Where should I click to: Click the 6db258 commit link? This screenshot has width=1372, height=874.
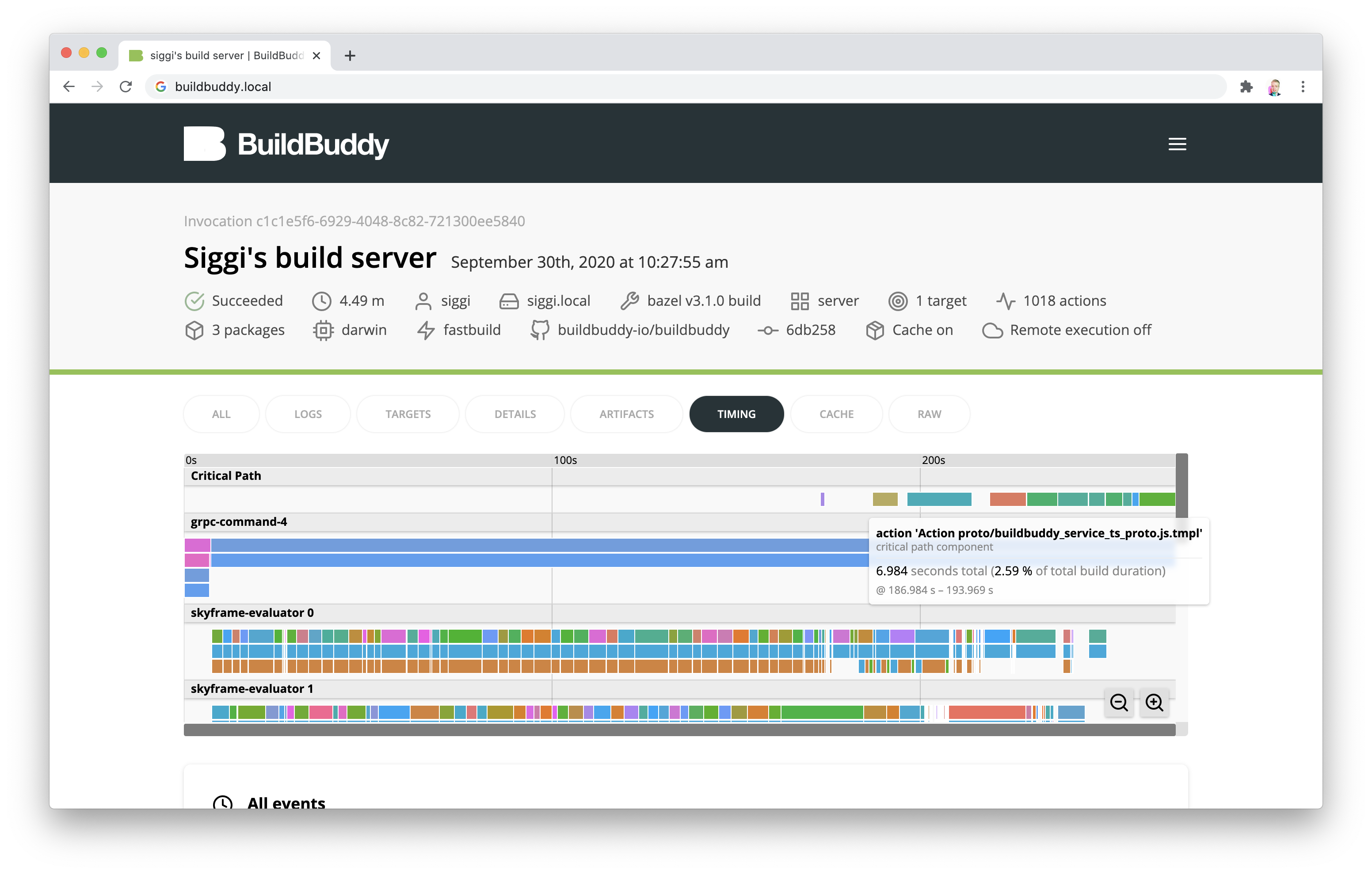[x=810, y=331]
